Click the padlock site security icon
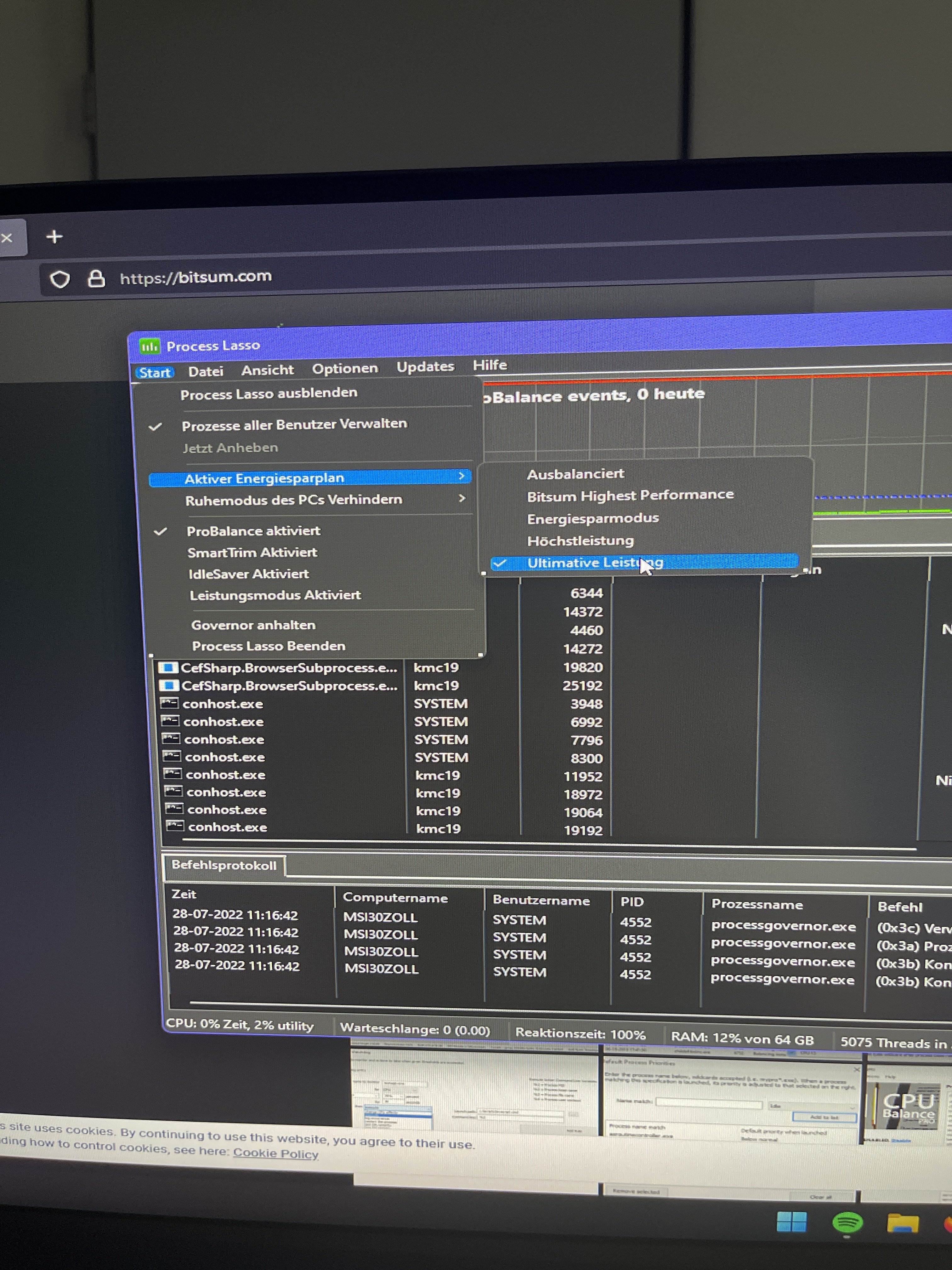Viewport: 952px width, 1270px height. tap(96, 278)
